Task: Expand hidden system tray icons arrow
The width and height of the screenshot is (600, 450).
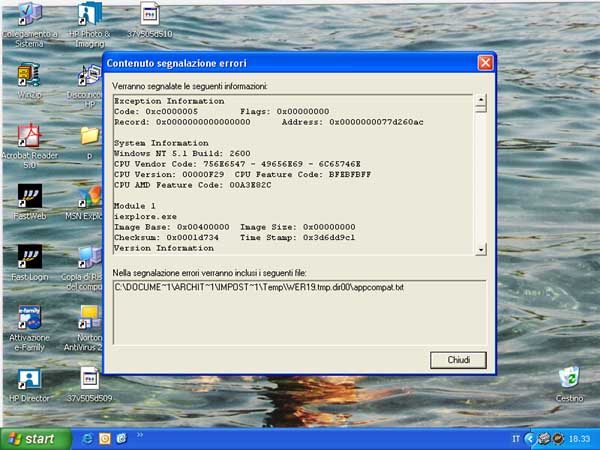Action: [530, 439]
